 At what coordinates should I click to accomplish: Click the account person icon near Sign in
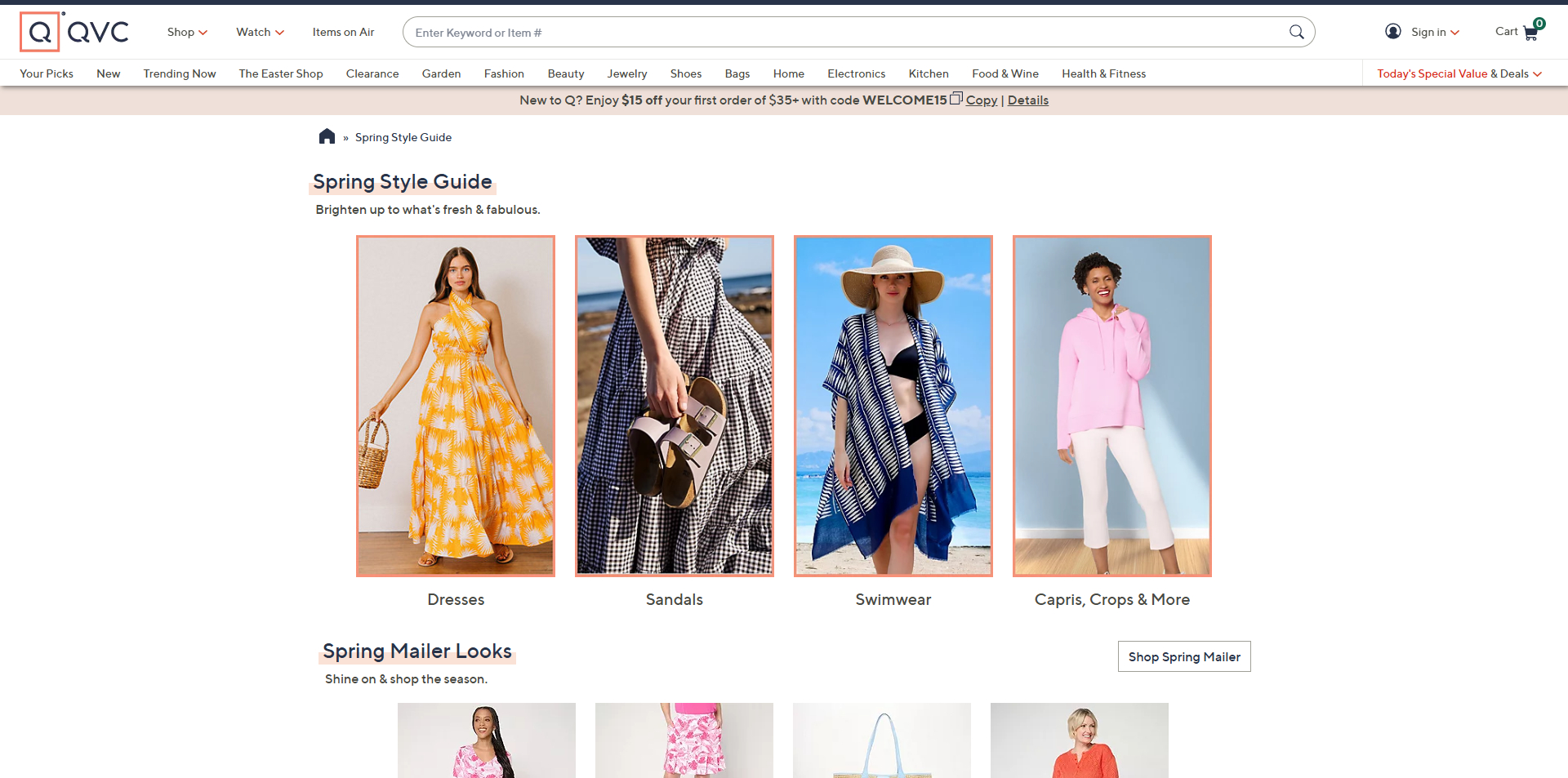(x=1392, y=31)
